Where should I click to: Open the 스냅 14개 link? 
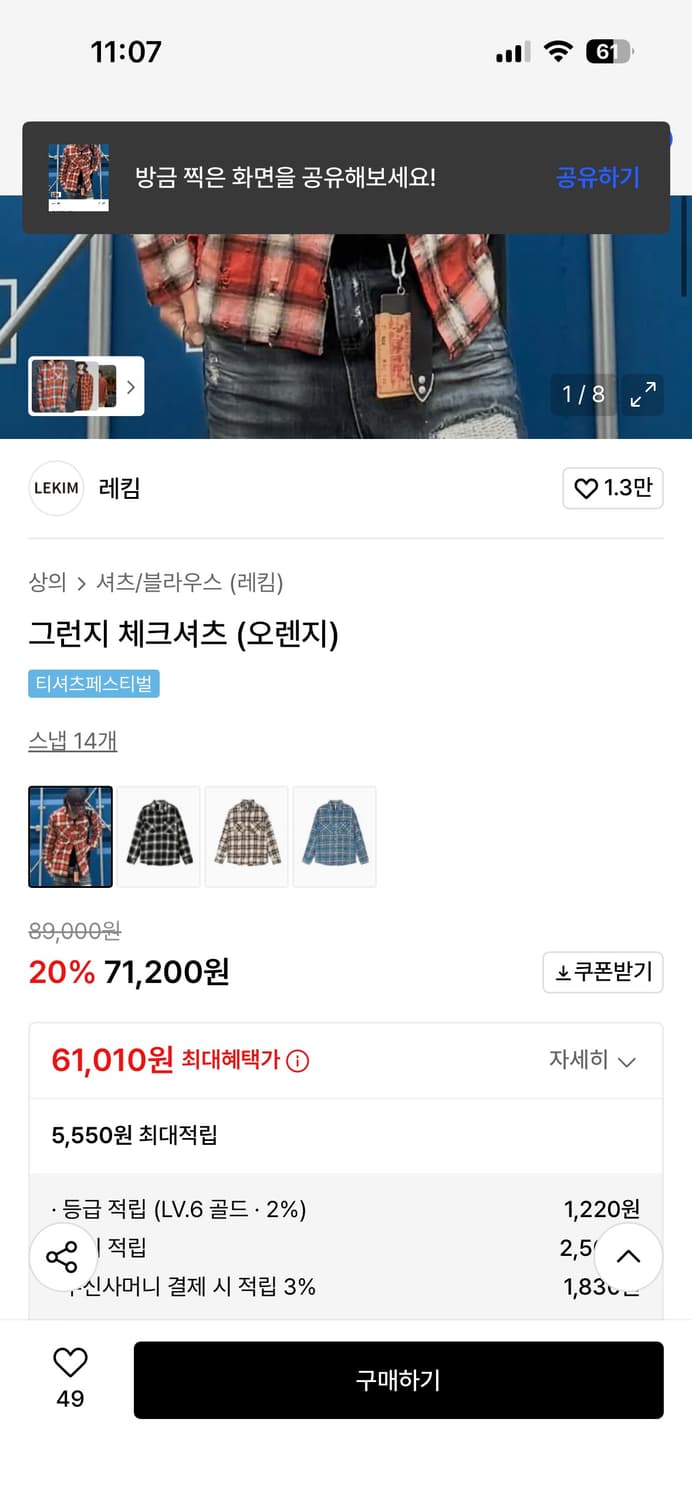(x=72, y=740)
